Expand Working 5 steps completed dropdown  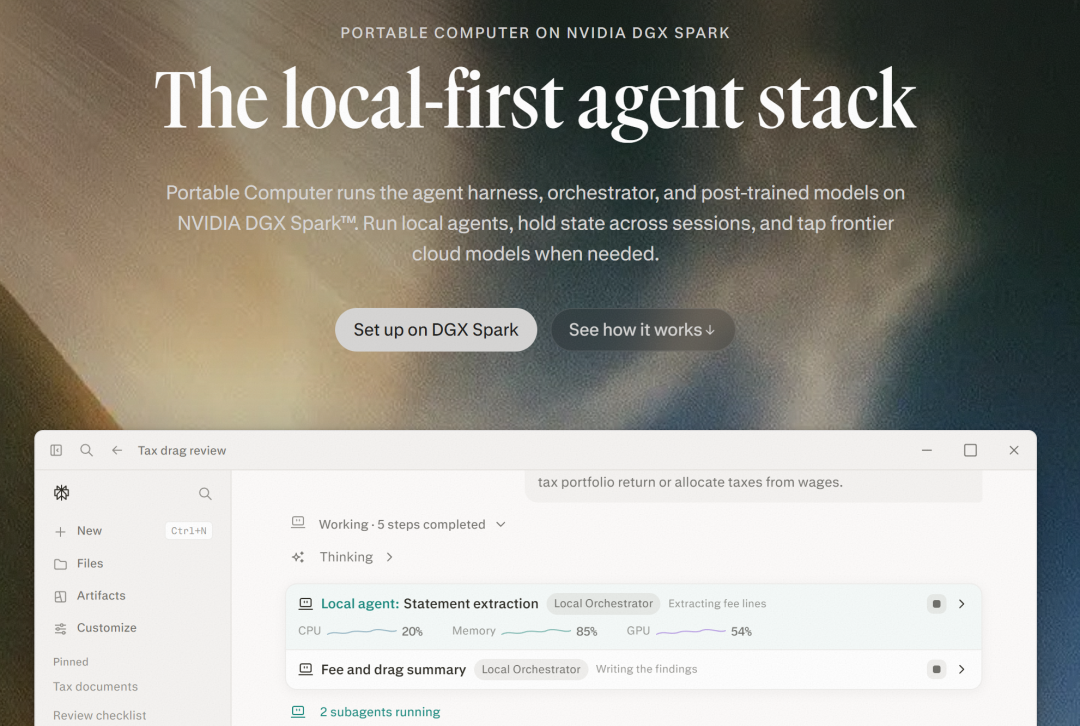click(x=501, y=525)
